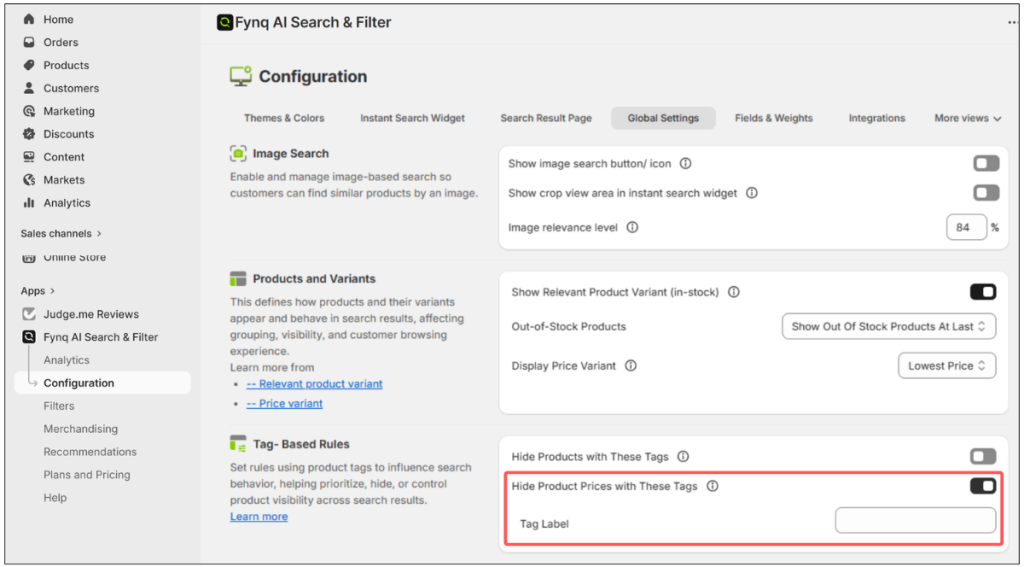
Task: Expand the Sales channels section
Action: 61,233
